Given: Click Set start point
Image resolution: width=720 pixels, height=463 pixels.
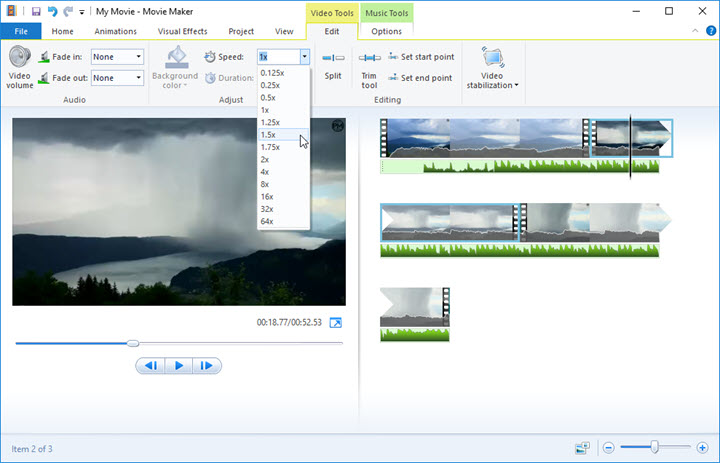Looking at the screenshot, I should pyautogui.click(x=426, y=58).
